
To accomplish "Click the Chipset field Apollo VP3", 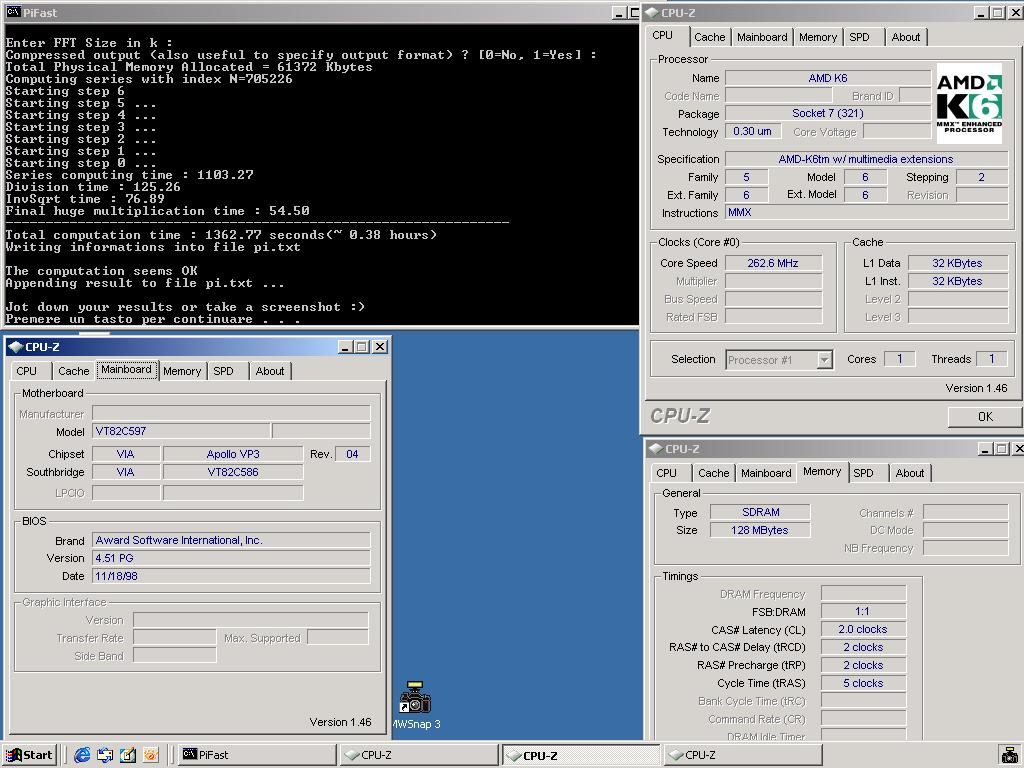I will coord(233,454).
